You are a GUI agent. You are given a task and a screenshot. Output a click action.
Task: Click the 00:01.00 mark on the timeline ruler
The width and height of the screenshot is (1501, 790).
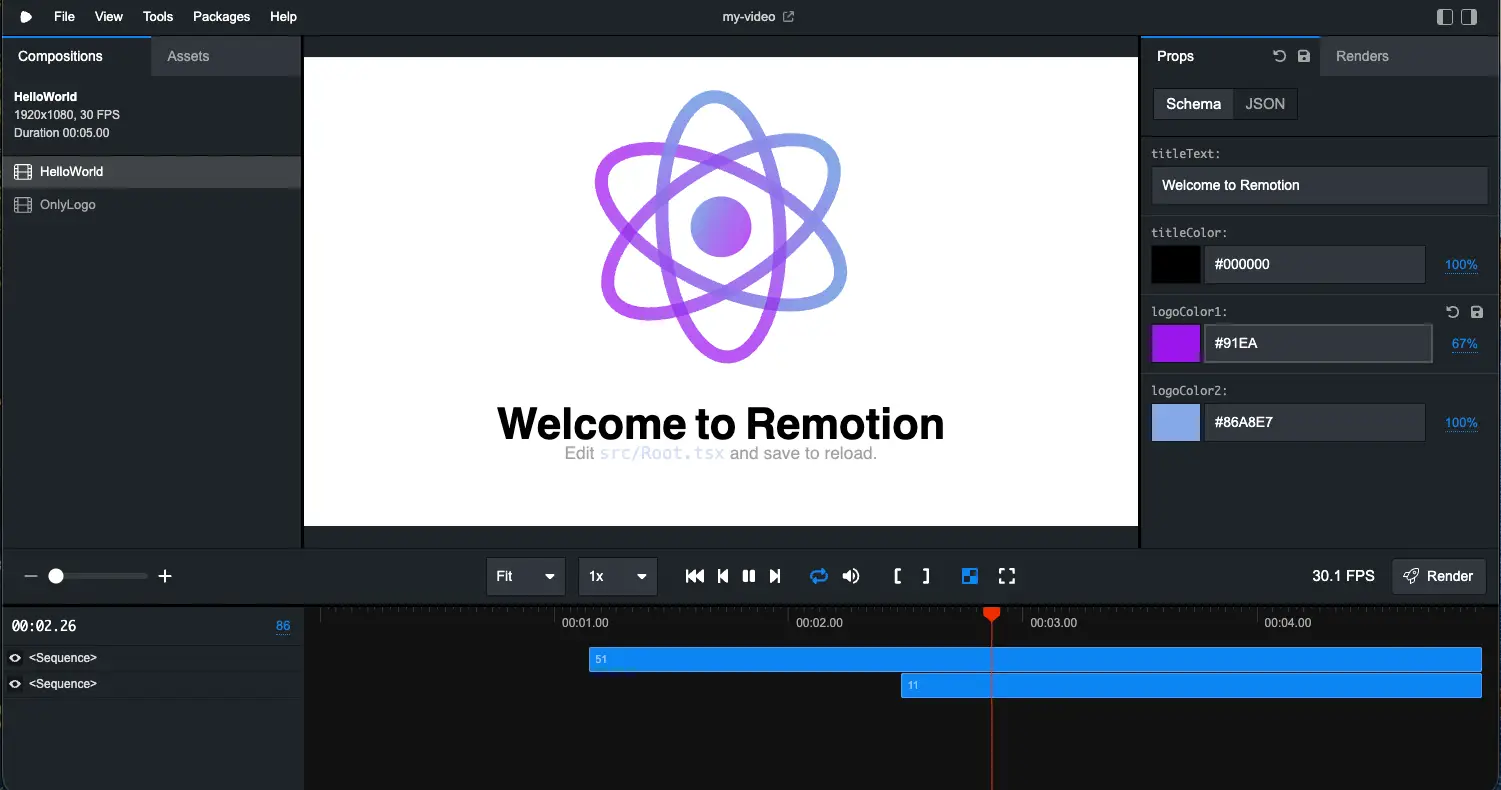click(x=585, y=623)
